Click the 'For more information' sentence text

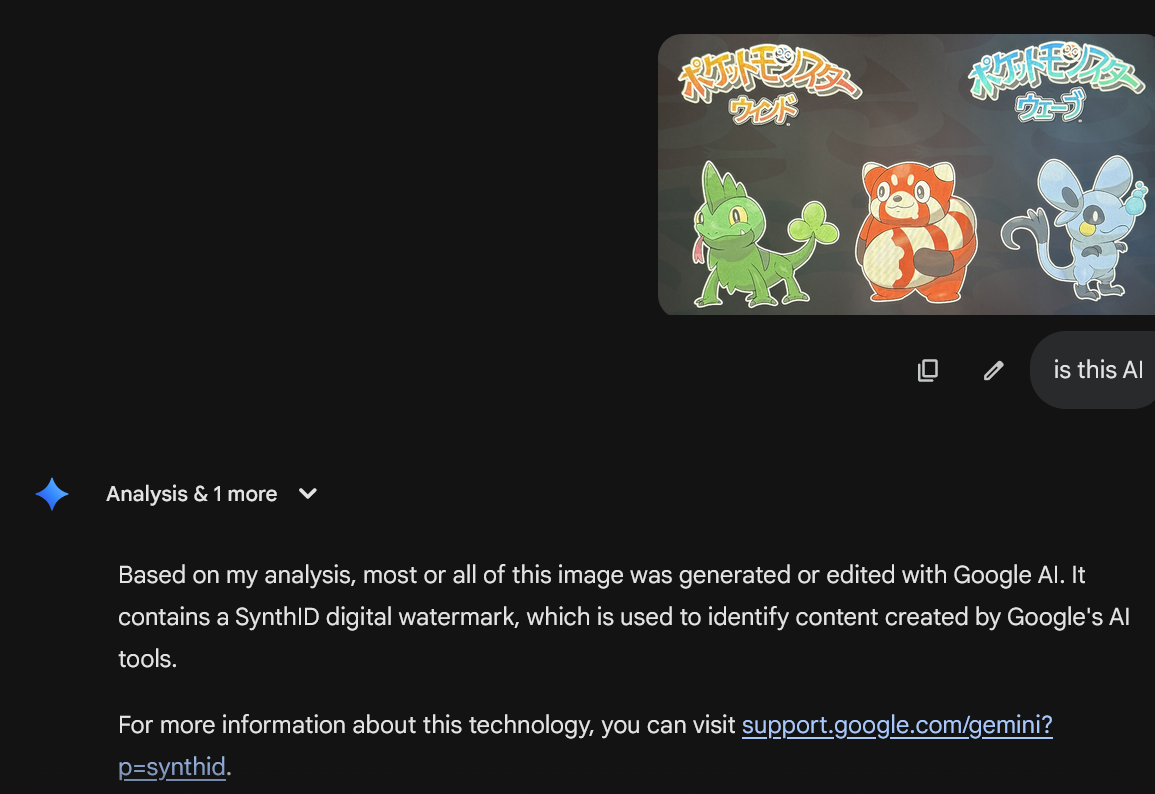click(426, 726)
